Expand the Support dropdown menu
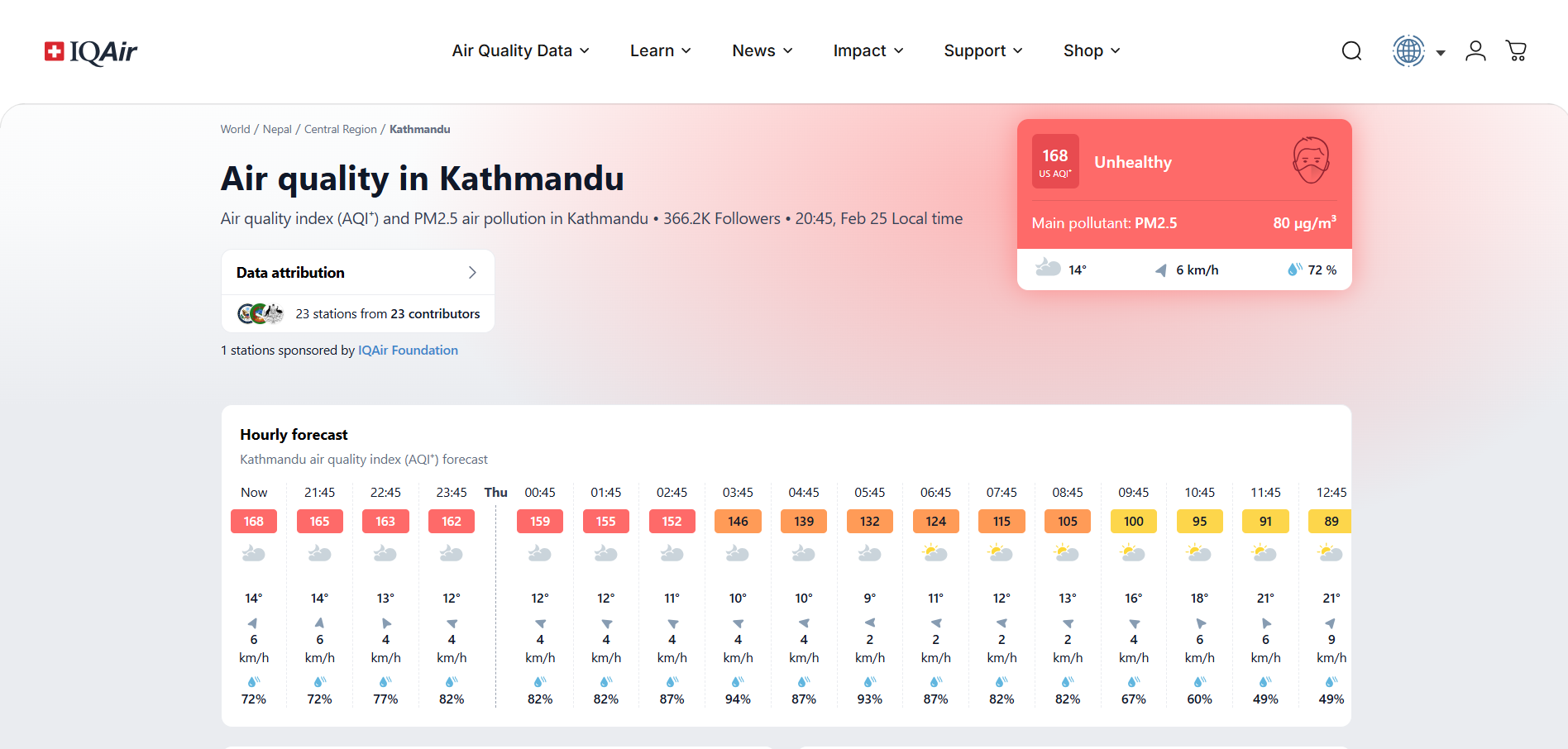The image size is (1568, 749). [x=982, y=51]
